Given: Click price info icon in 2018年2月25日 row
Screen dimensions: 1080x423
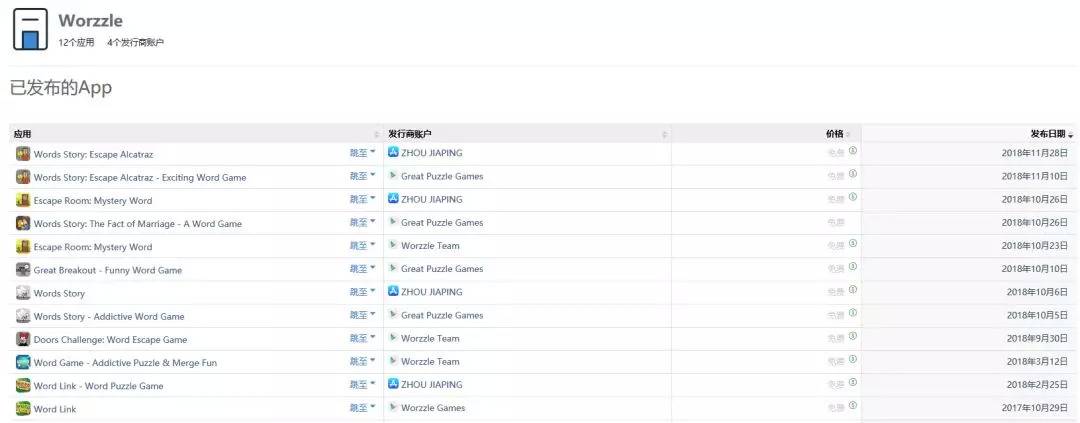Looking at the screenshot, I should pos(853,382).
